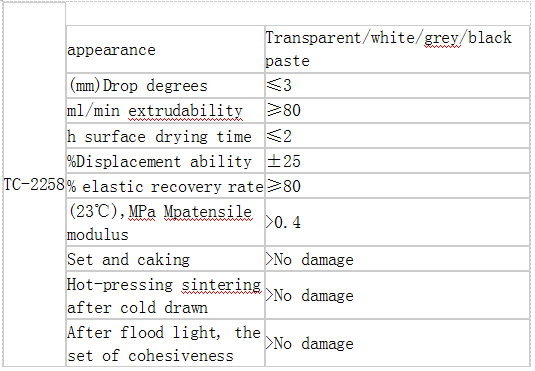The image size is (535, 371).
Task: Click the underlined word extrudability
Action: tap(185, 111)
